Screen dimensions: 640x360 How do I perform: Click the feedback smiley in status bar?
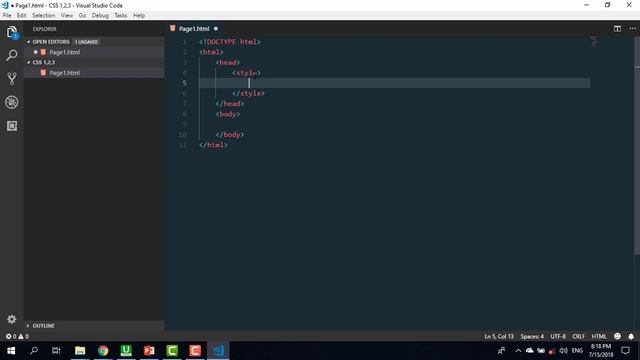point(617,336)
